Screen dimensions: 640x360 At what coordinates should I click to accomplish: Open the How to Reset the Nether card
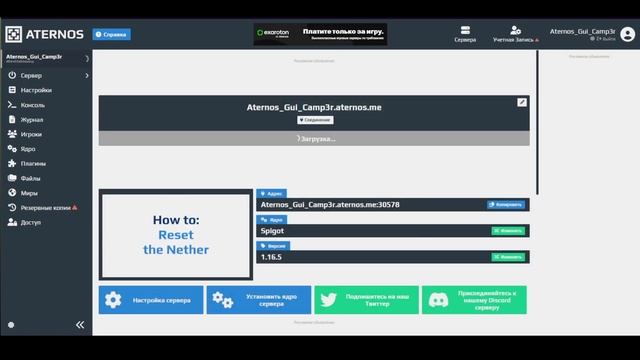176,235
